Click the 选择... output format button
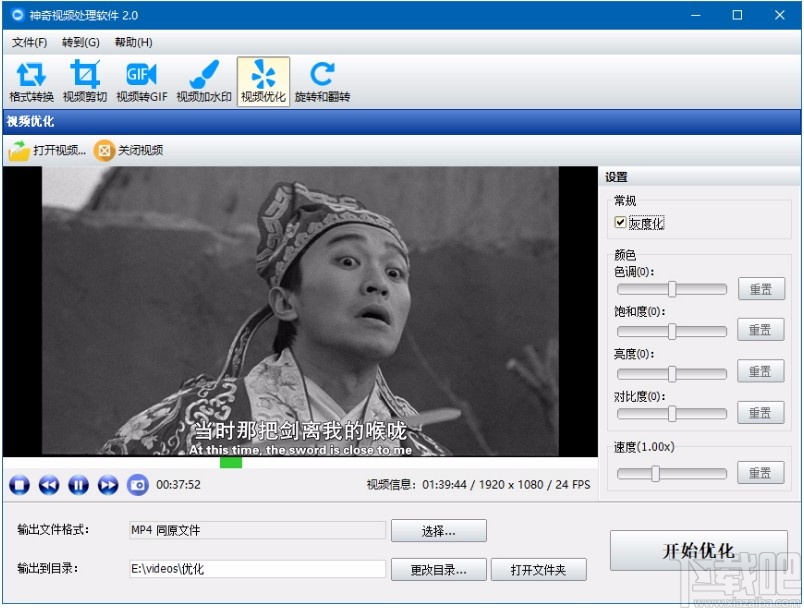 (x=439, y=531)
